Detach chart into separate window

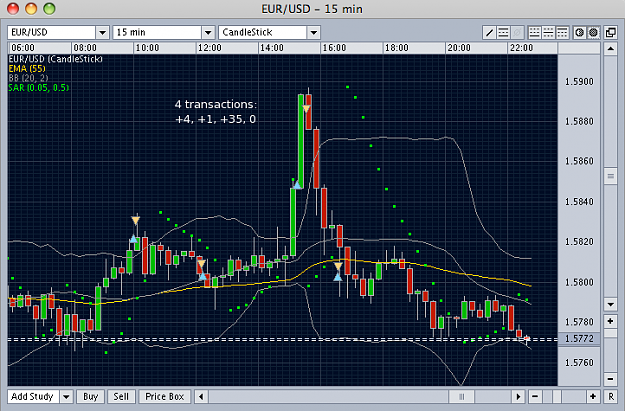point(611,33)
